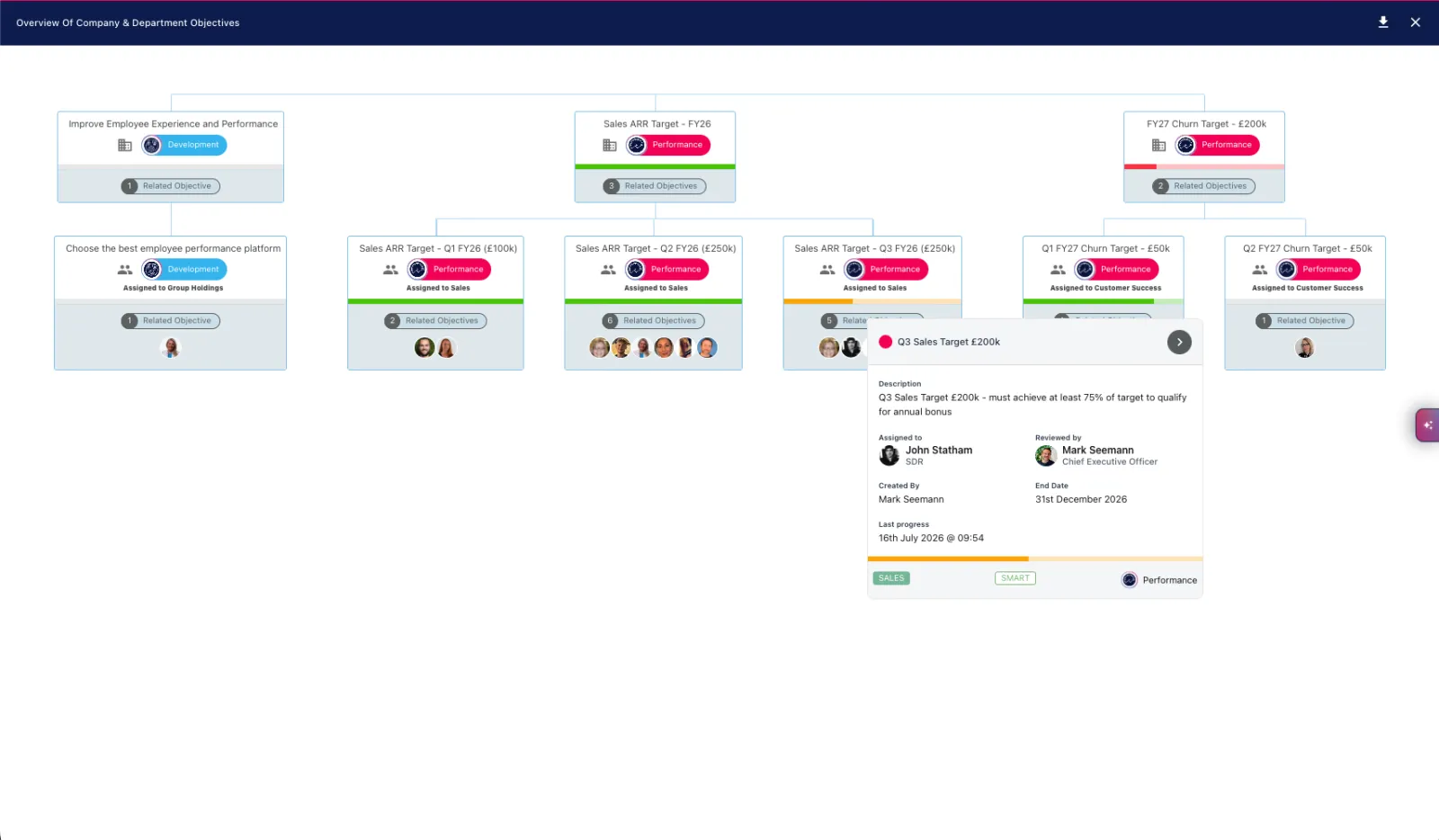Screen dimensions: 1439x840
Task: Click avatar on Choose best employee performance platform card
Action: [x=171, y=348]
